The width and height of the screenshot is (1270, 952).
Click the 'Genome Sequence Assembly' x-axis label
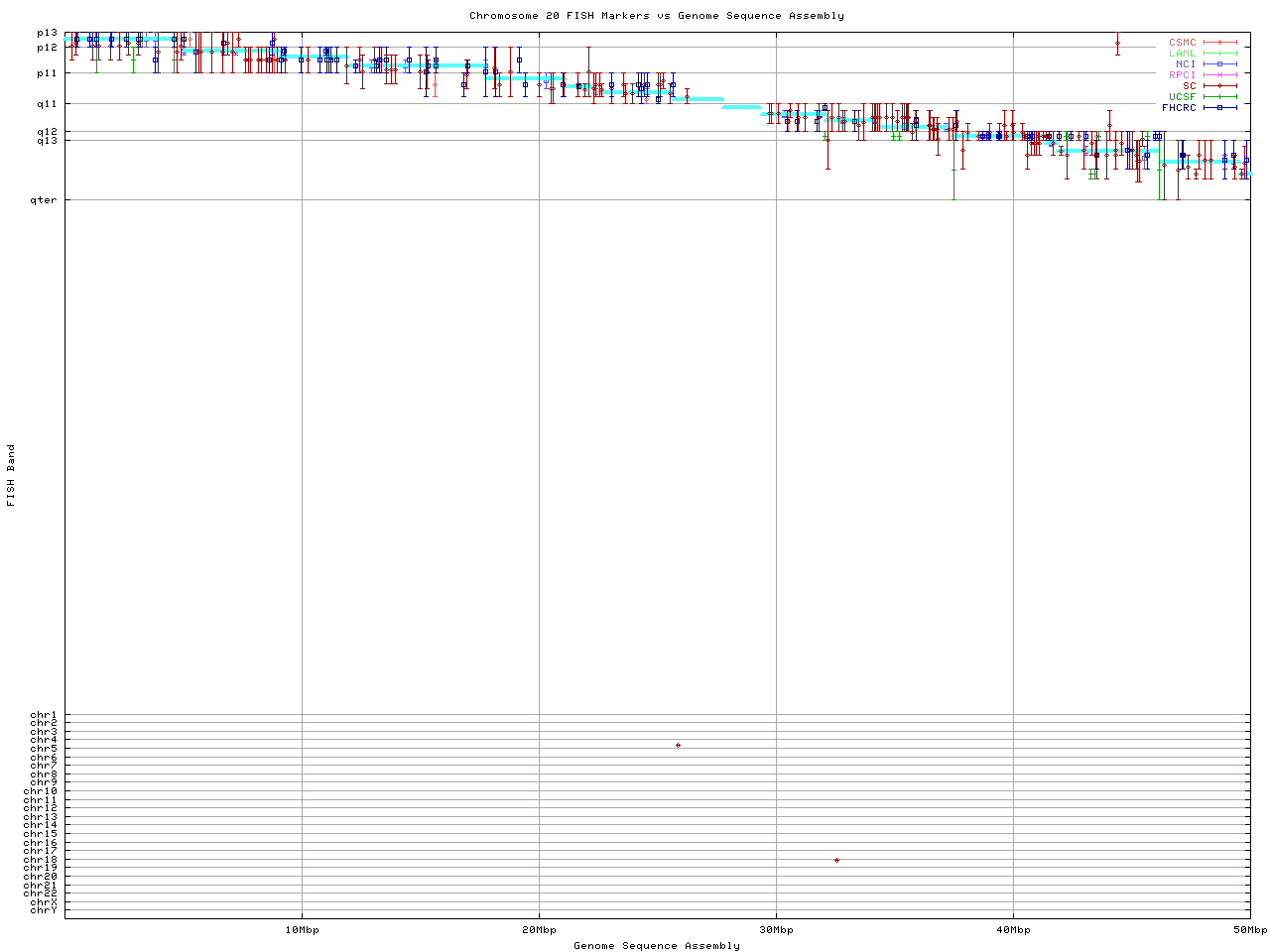click(656, 945)
